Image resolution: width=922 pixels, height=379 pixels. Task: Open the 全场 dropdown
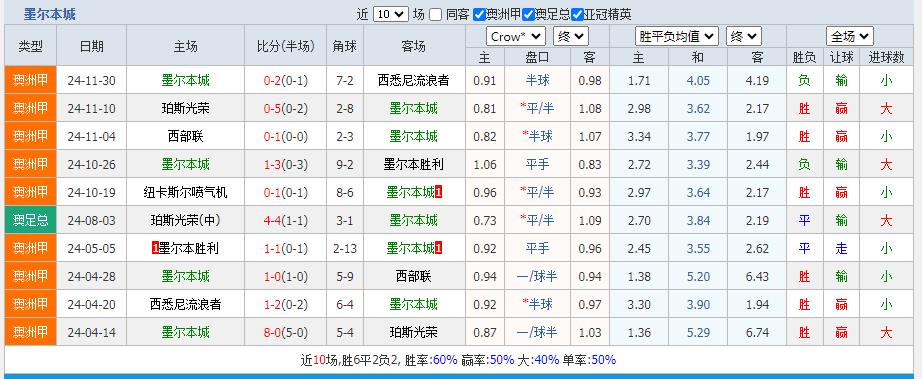850,36
